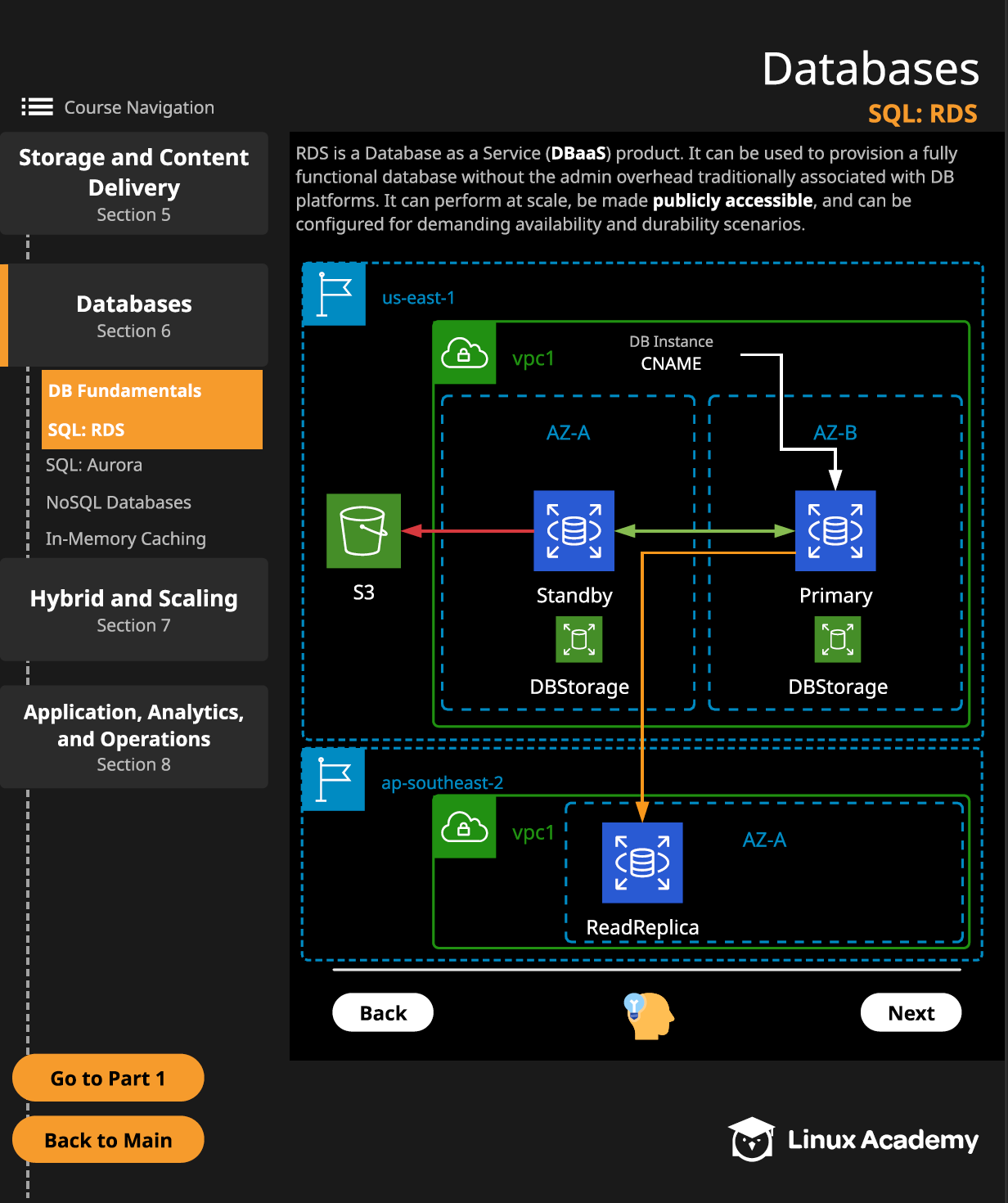This screenshot has width=1008, height=1203.
Task: Click the Primary DBStorage icon
Action: coord(838,639)
